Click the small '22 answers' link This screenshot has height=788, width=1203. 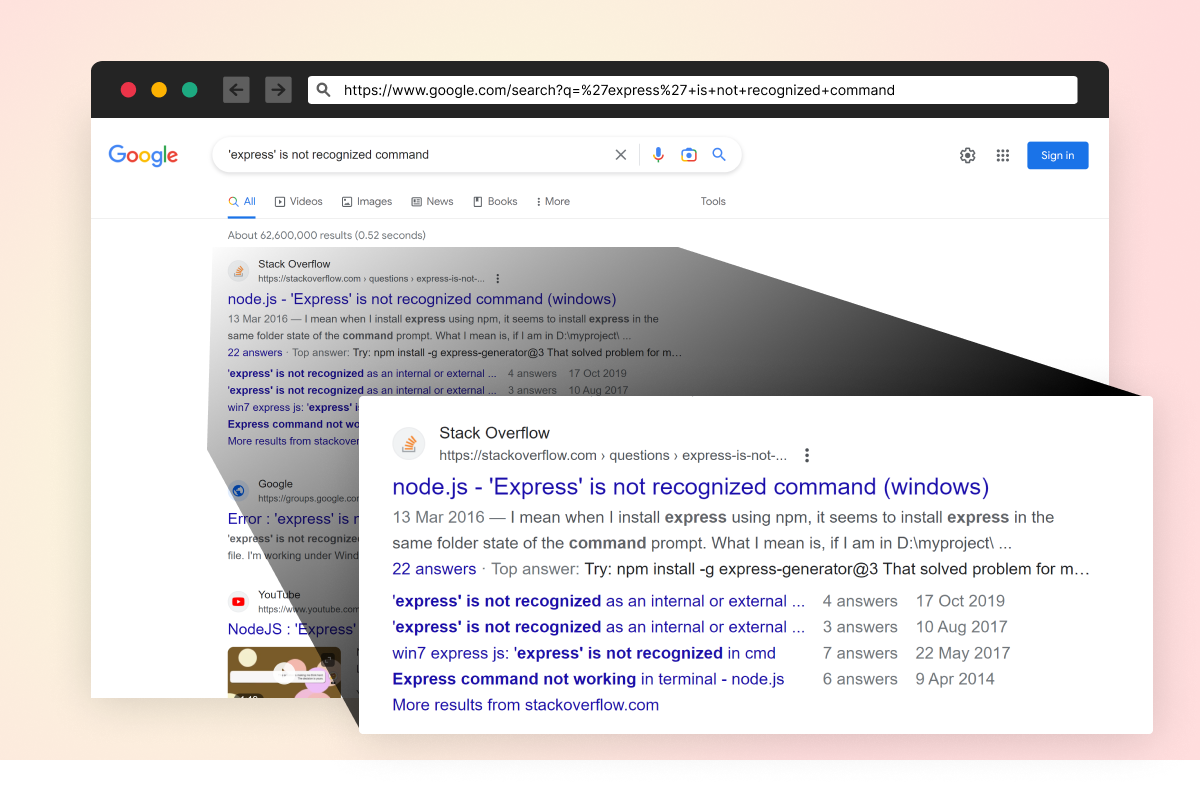coord(255,352)
